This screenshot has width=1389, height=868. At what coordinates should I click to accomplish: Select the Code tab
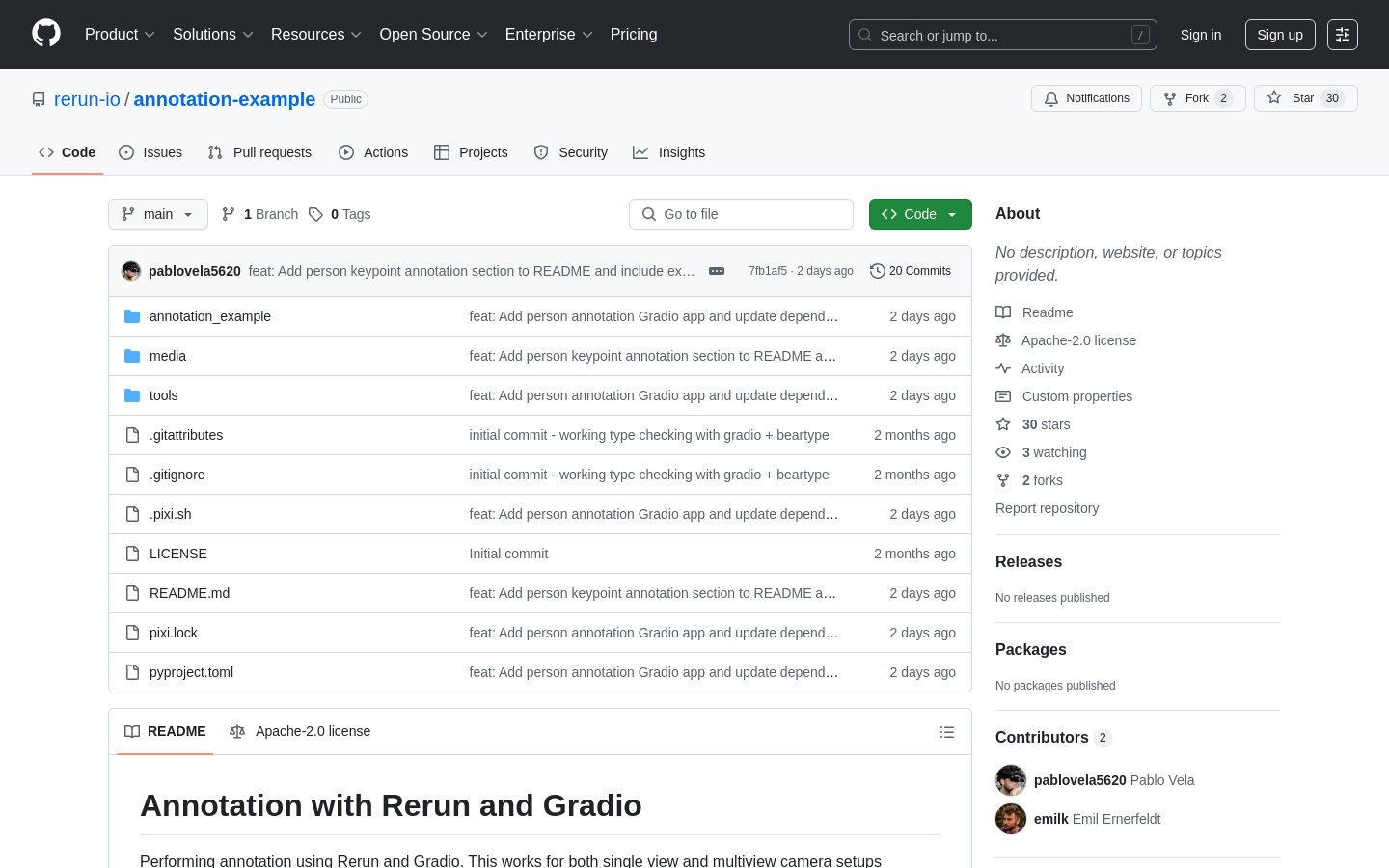68,152
